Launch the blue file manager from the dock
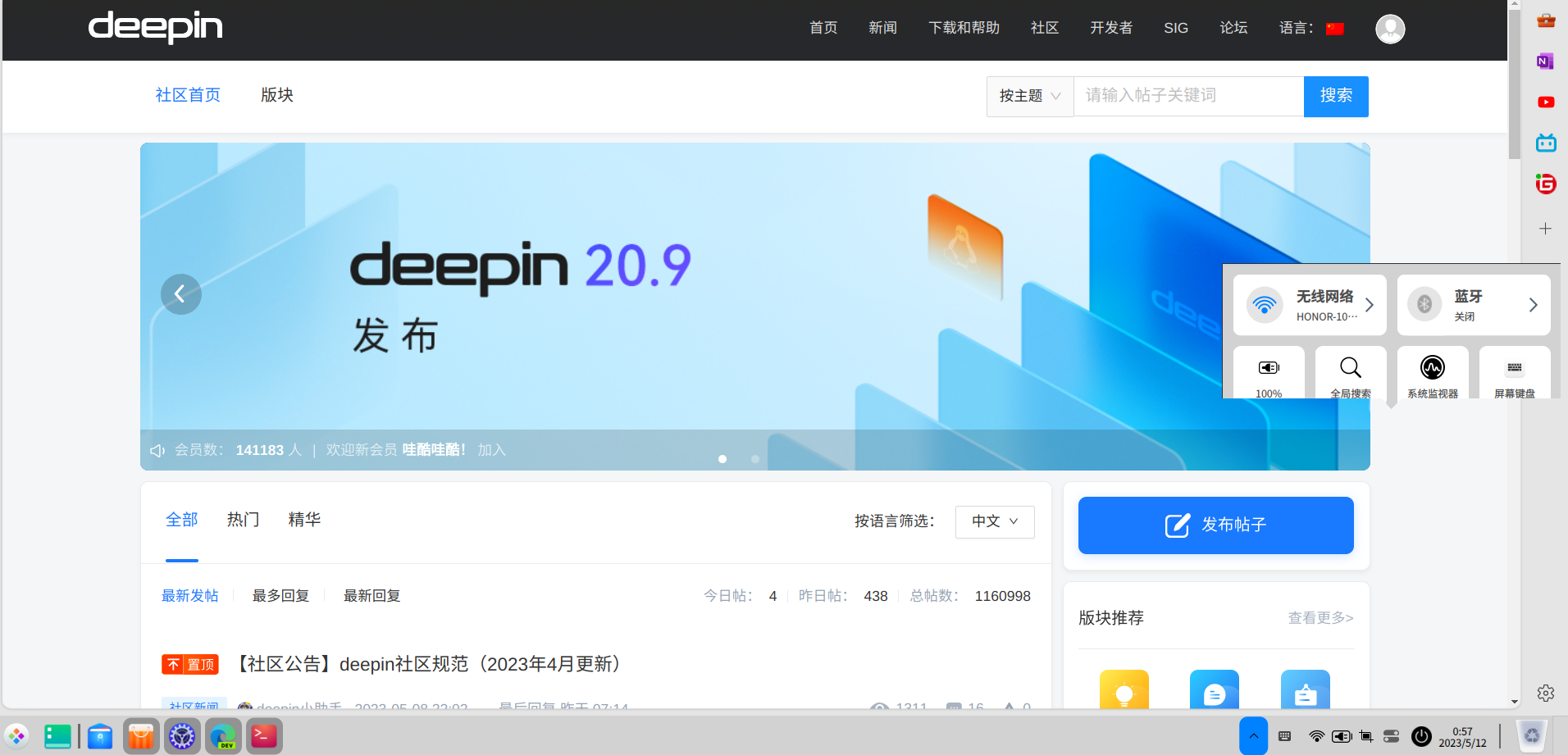 tap(100, 736)
